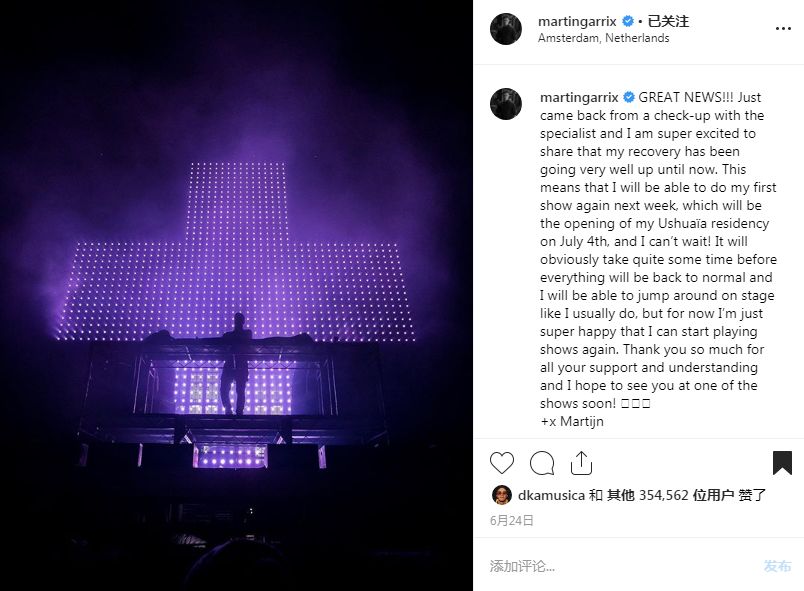Click martingarrix avatar in post header
Image resolution: width=804 pixels, height=591 pixels.
point(506,29)
